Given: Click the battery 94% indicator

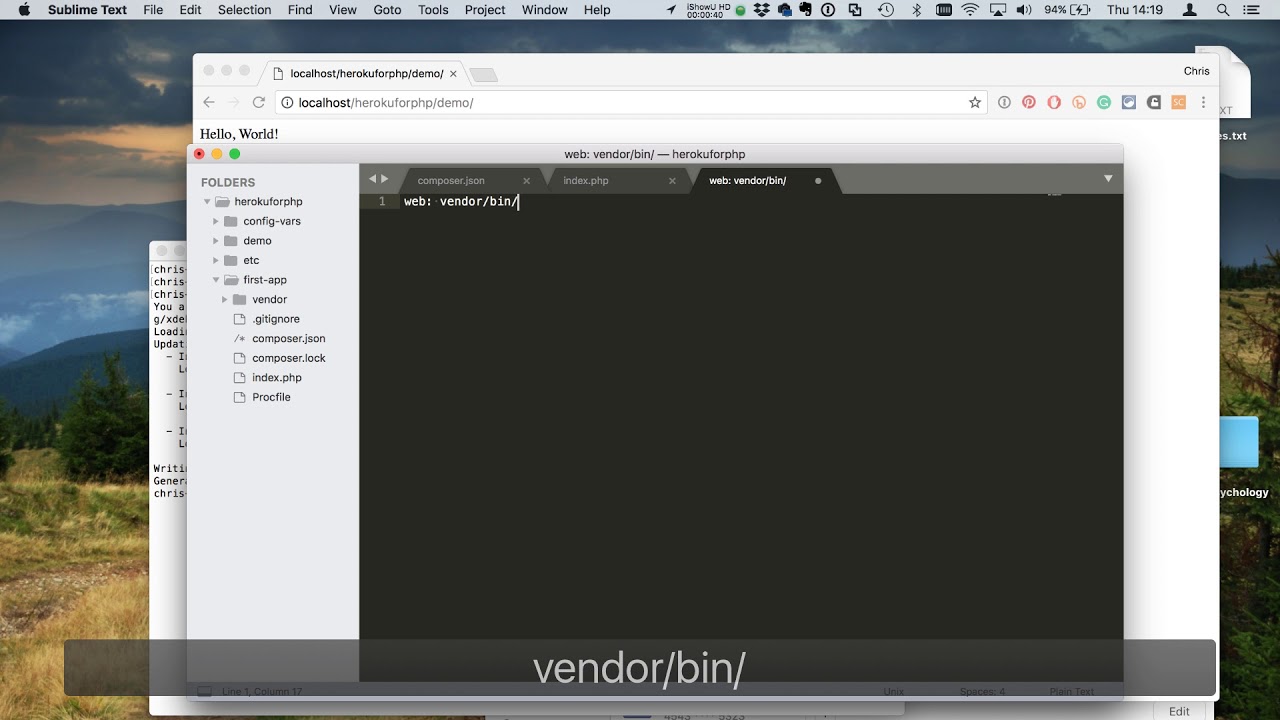Looking at the screenshot, I should [1069, 10].
